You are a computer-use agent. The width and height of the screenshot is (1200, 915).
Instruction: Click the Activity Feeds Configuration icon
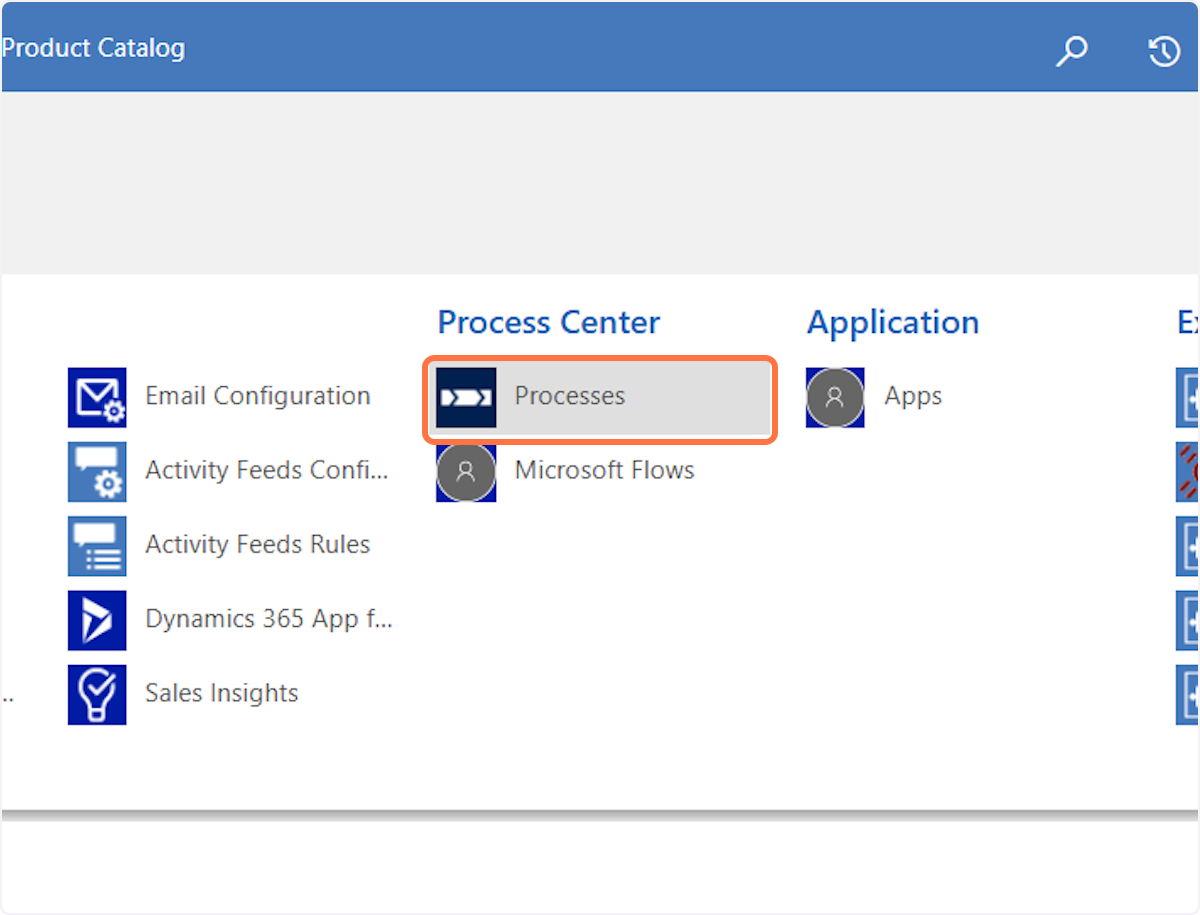click(97, 471)
